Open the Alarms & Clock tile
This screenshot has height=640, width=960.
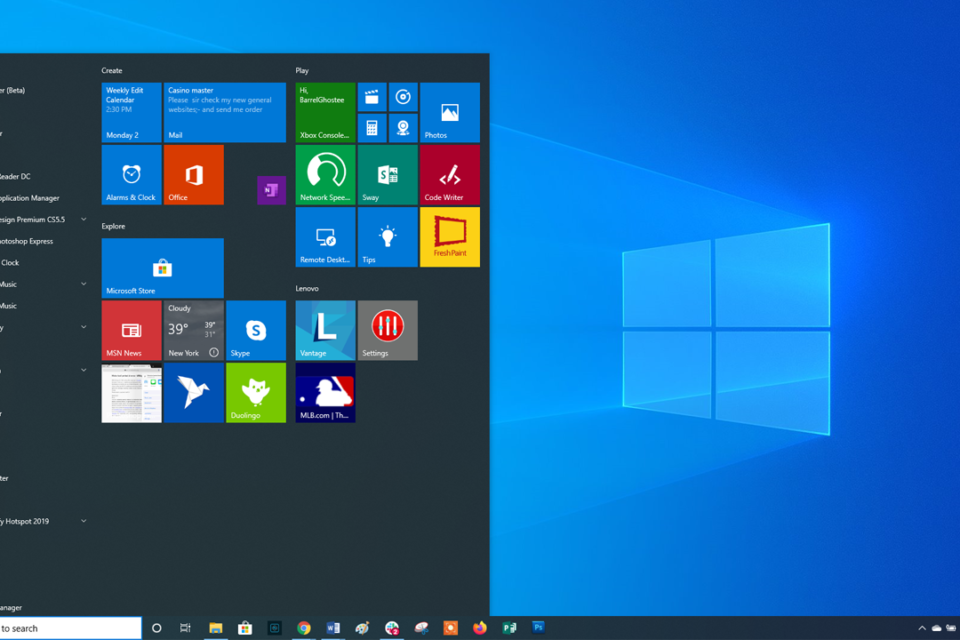131,175
